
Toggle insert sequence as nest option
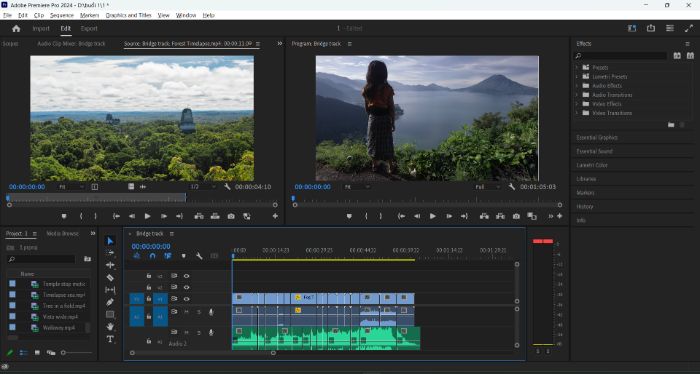(x=137, y=256)
